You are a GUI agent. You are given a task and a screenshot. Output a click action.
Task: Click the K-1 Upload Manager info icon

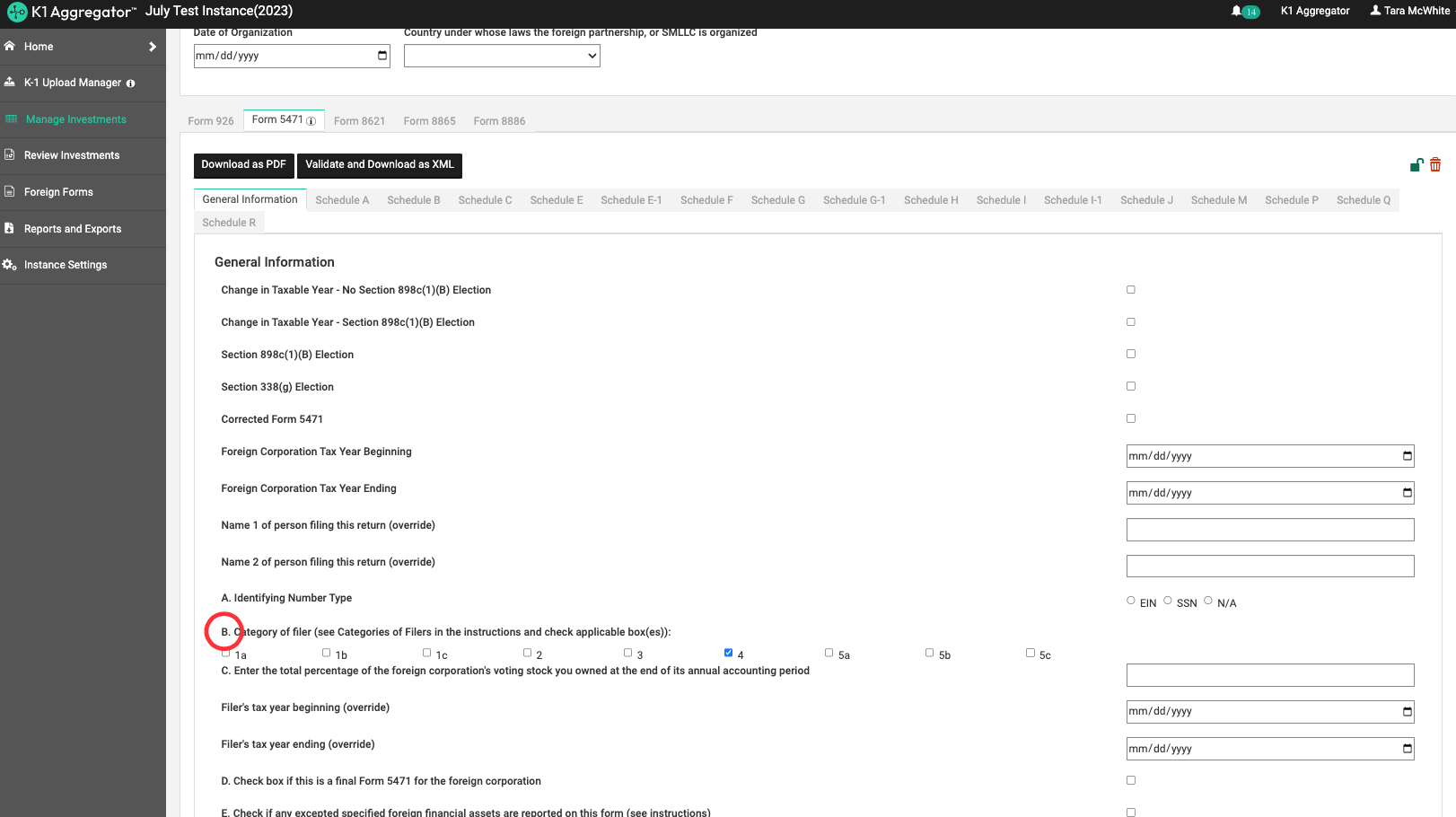coord(131,83)
